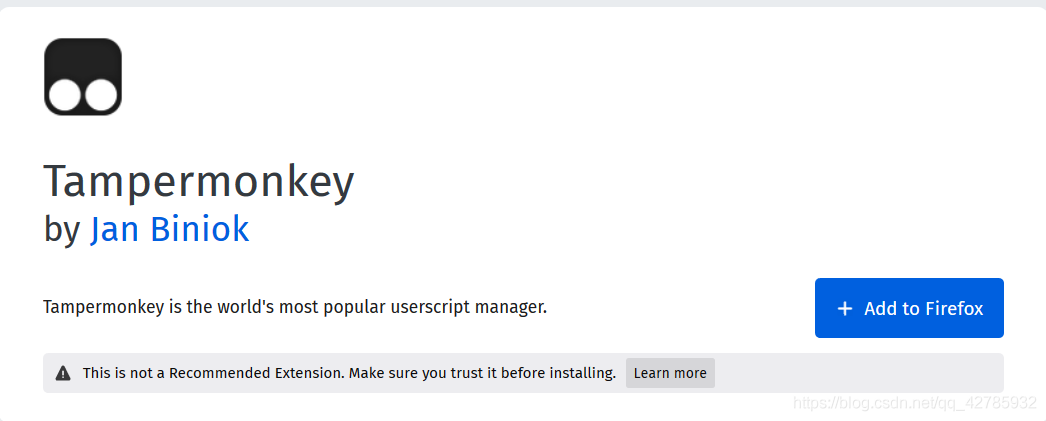This screenshot has height=421, width=1046.
Task: Click empty gray area of the warning banner
Action: pos(860,373)
